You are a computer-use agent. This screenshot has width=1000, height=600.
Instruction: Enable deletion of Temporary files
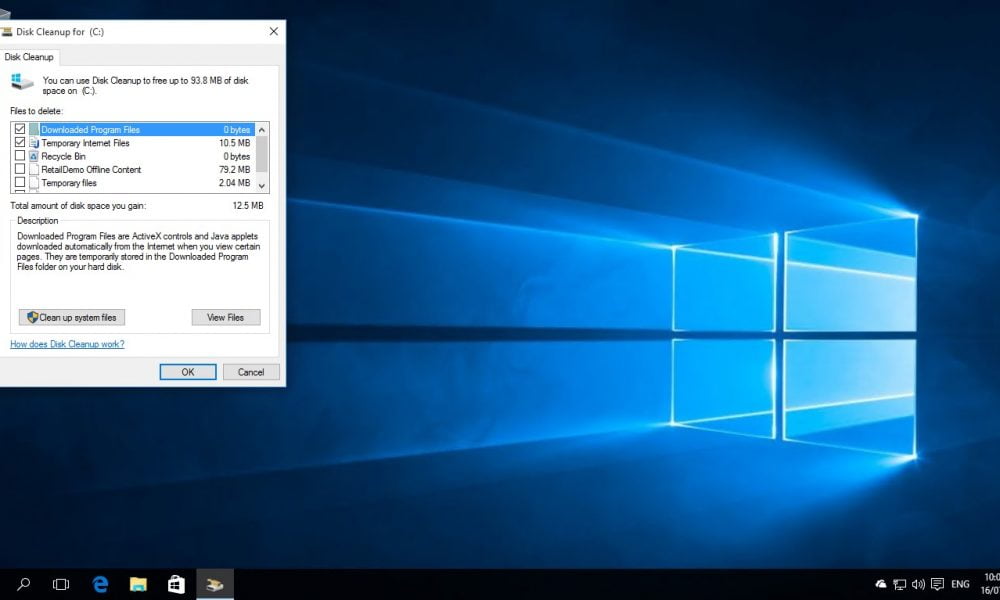(18, 183)
